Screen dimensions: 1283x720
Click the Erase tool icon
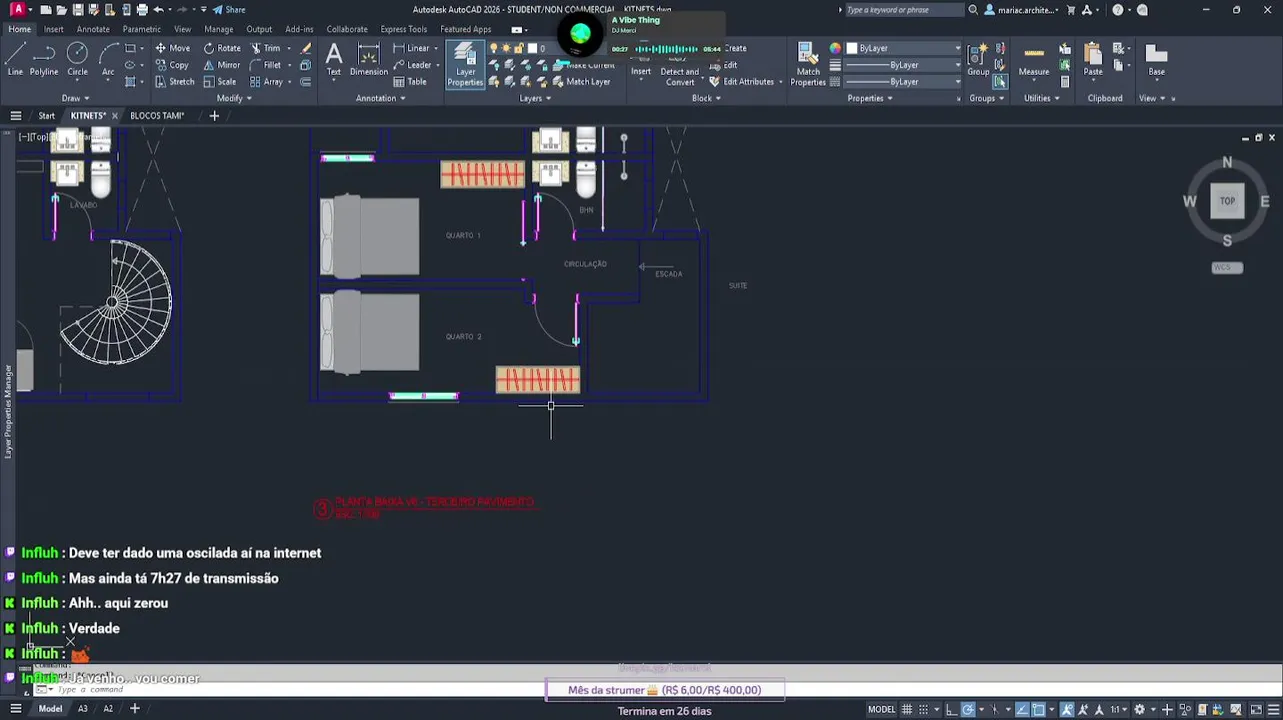306,48
